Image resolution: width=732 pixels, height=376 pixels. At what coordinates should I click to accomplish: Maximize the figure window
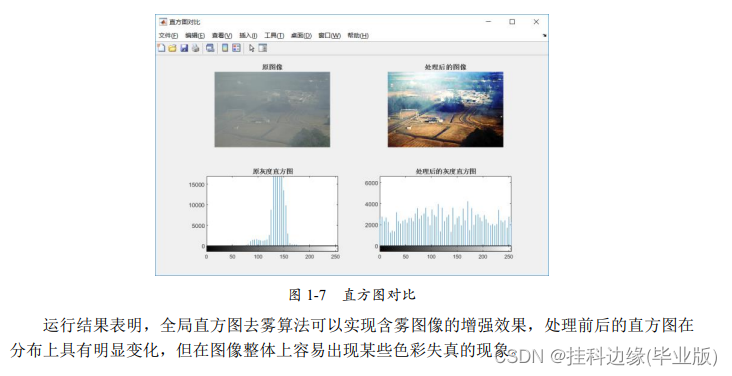(x=512, y=21)
